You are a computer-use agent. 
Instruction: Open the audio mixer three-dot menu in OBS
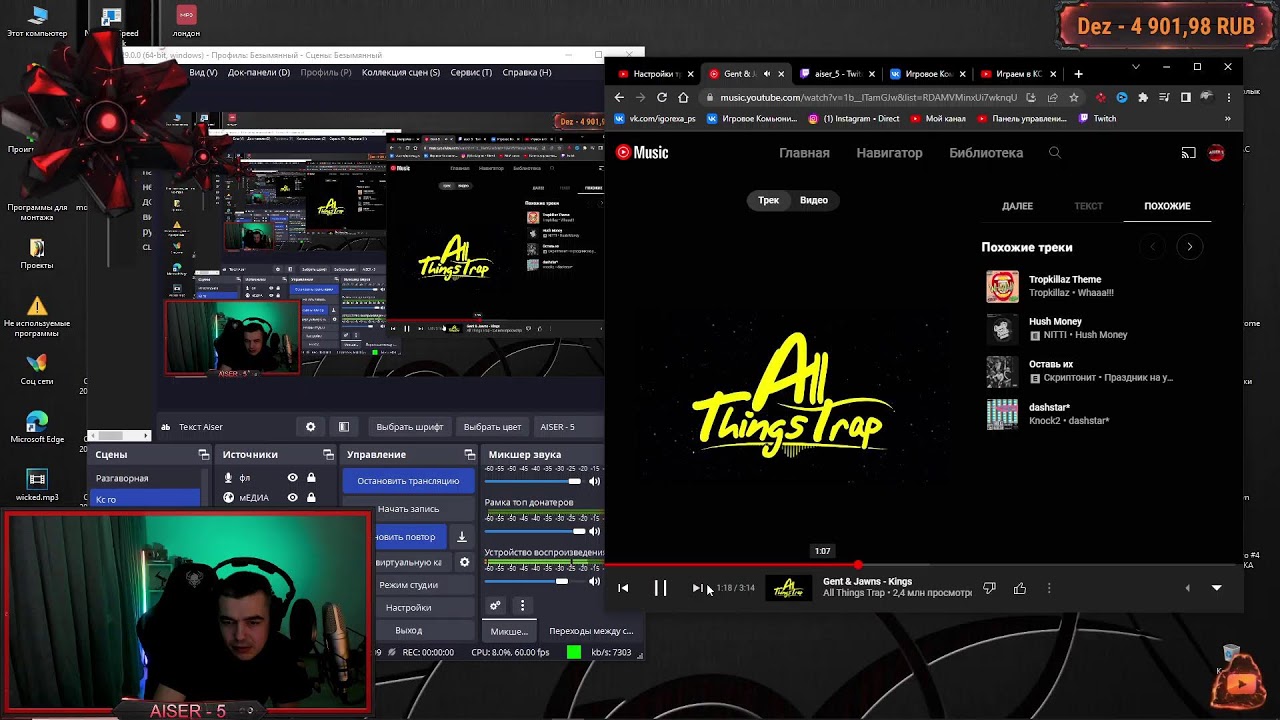[x=522, y=605]
